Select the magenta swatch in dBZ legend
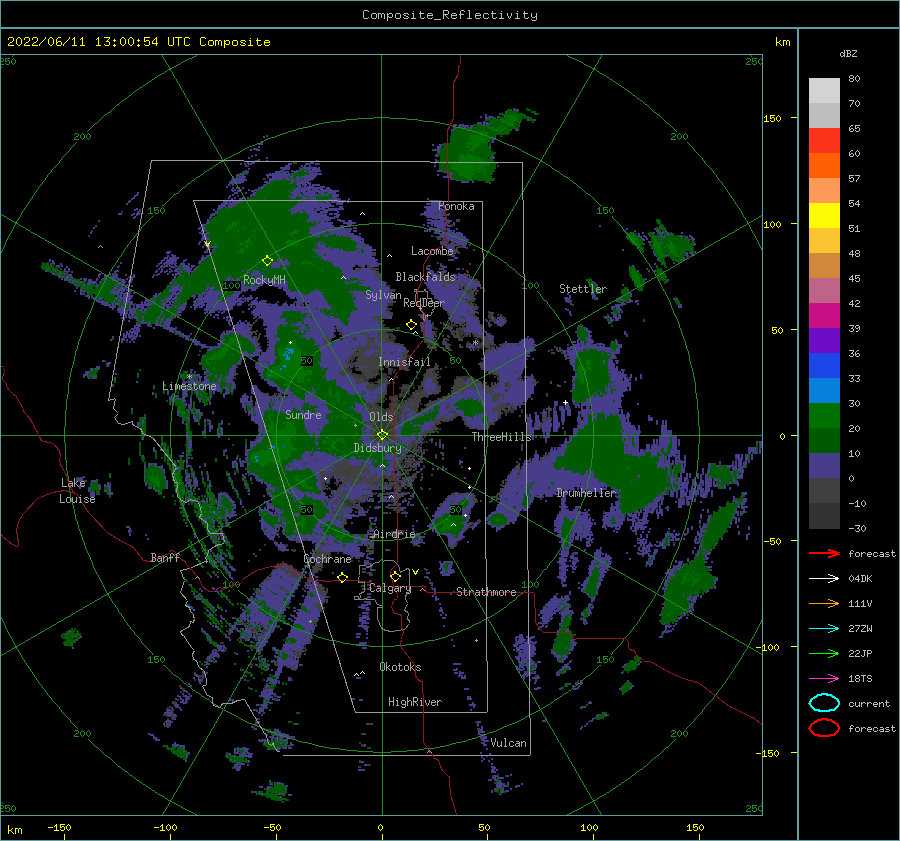 [x=824, y=315]
